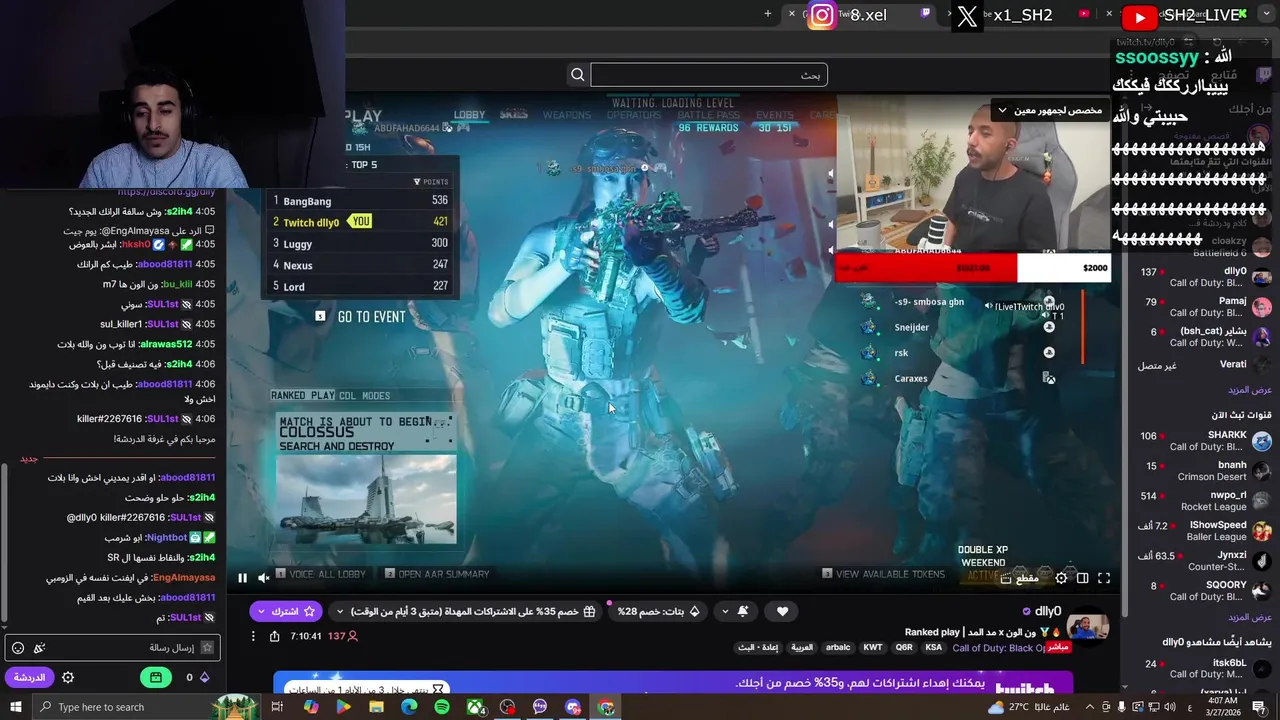Select the KSA stream tag
The width and height of the screenshot is (1280, 720).
(933, 647)
